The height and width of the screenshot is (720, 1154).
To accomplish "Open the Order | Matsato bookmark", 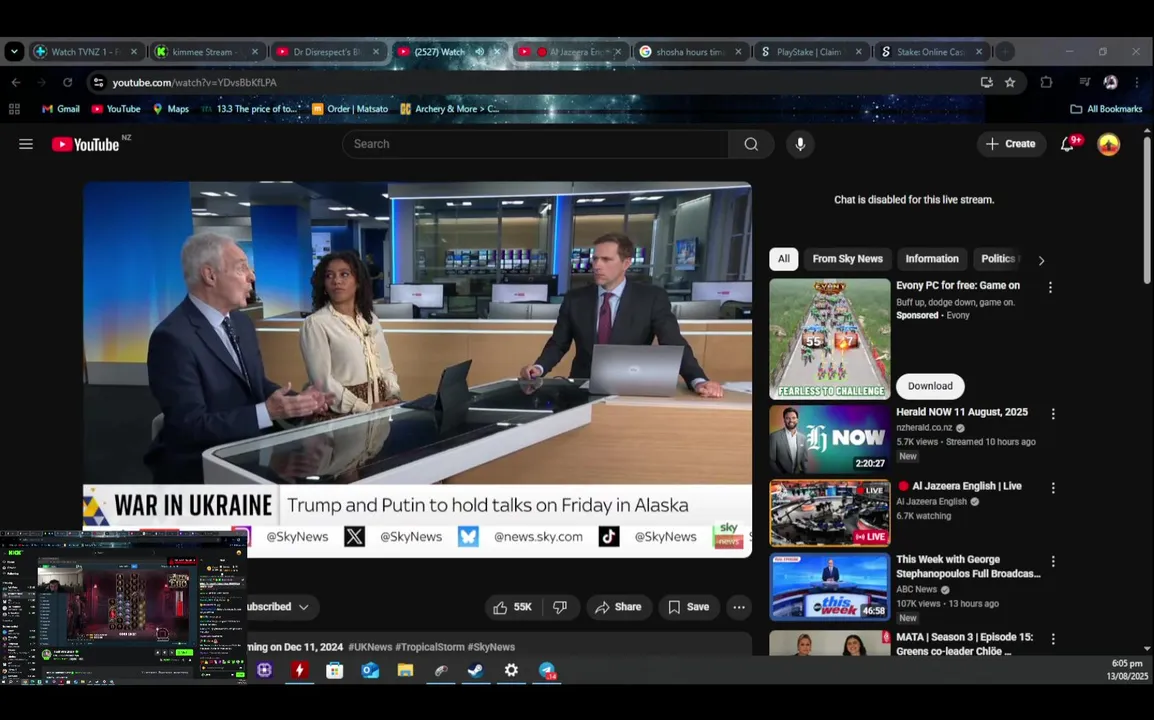I will pos(350,109).
